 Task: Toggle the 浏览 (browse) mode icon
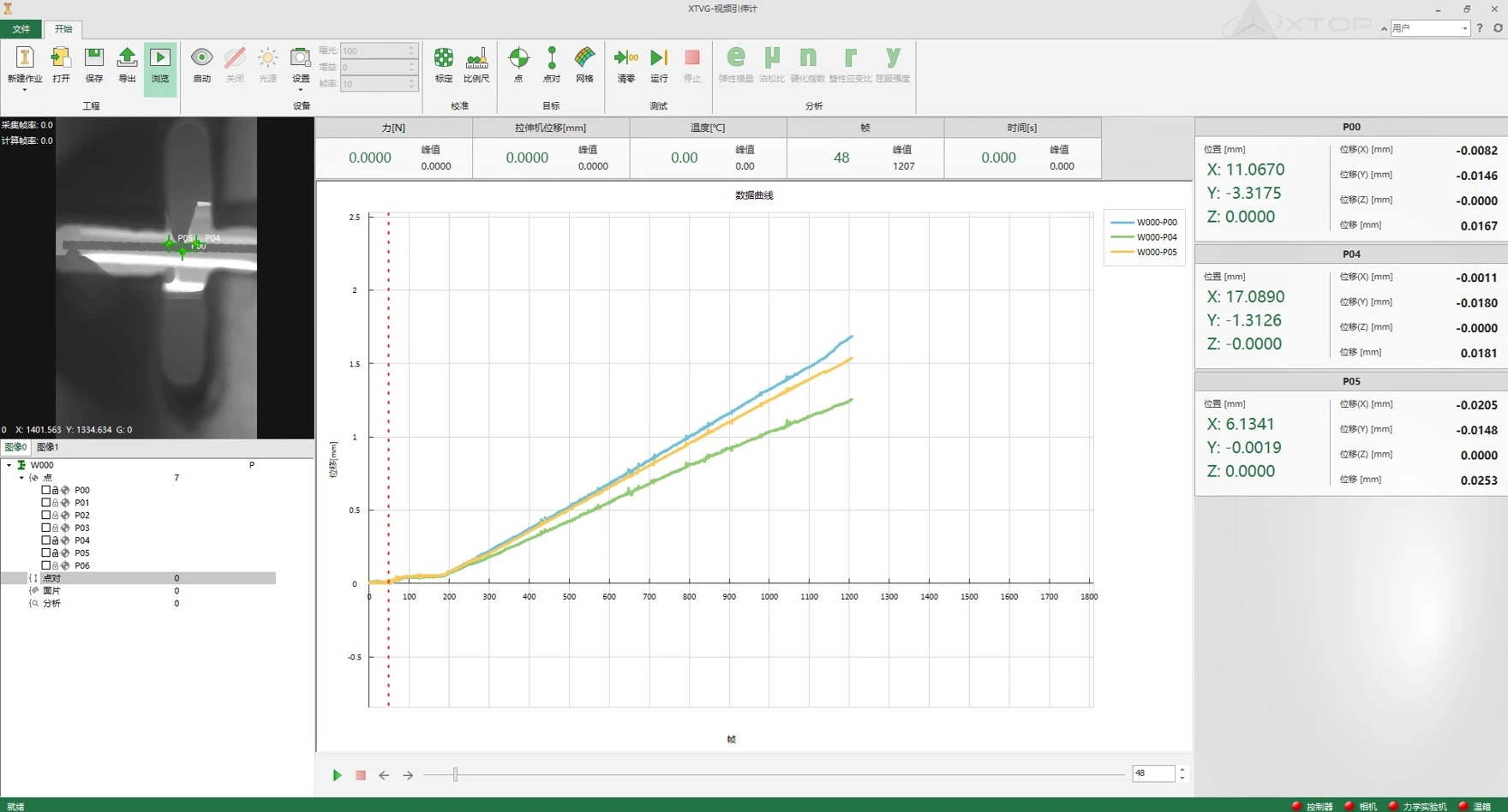pos(160,58)
